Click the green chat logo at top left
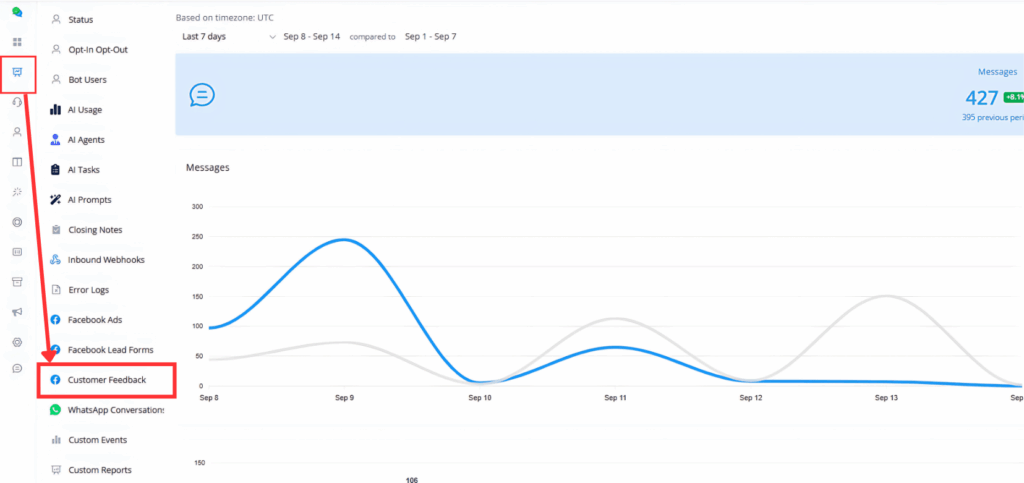The height and width of the screenshot is (483, 1024). 17,12
